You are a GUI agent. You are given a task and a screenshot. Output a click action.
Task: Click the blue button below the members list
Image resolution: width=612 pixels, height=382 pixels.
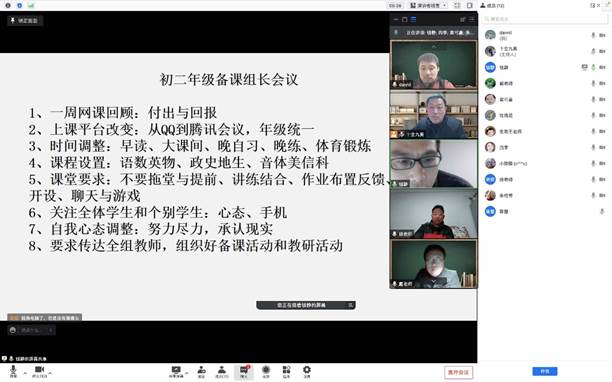tap(544, 371)
